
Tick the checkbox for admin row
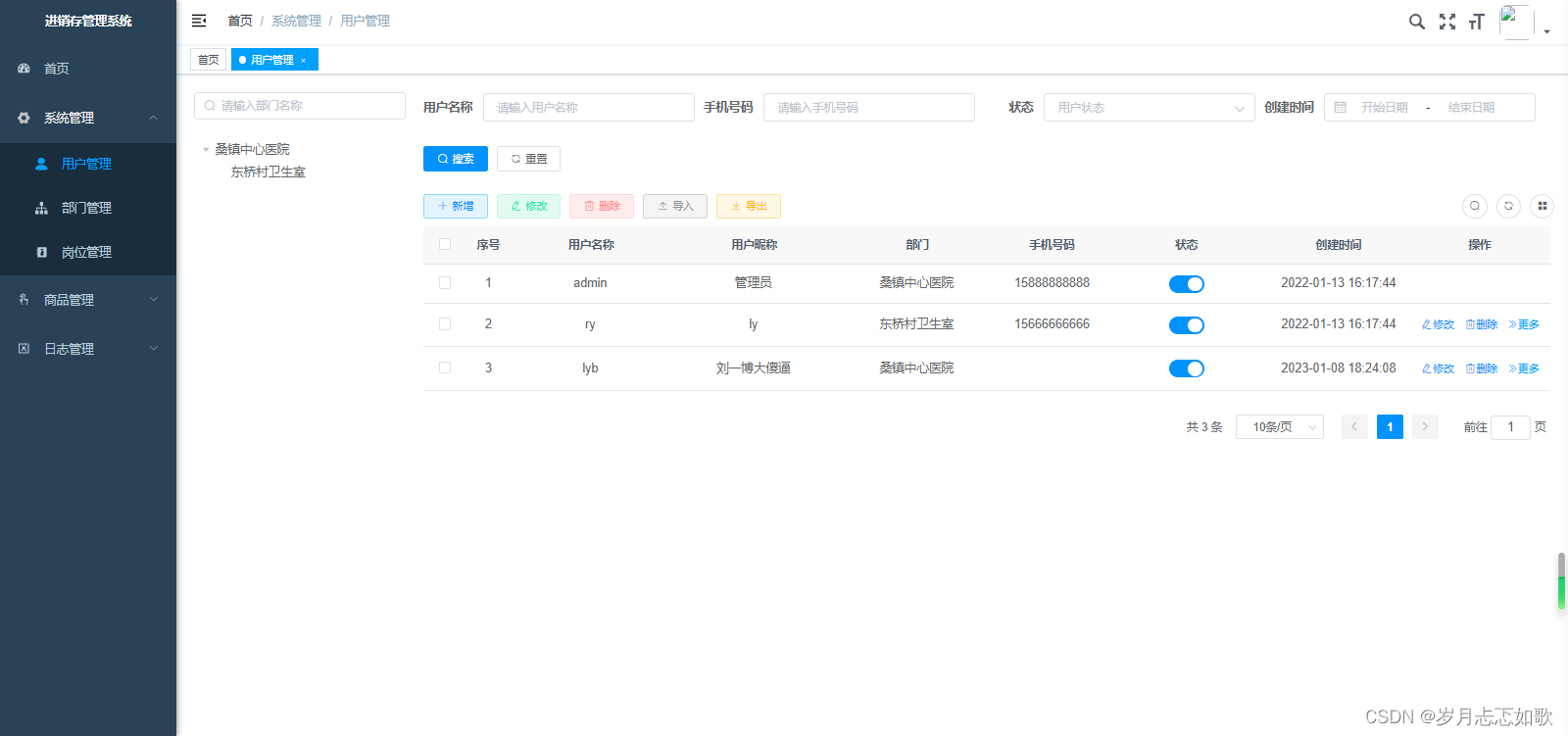445,282
